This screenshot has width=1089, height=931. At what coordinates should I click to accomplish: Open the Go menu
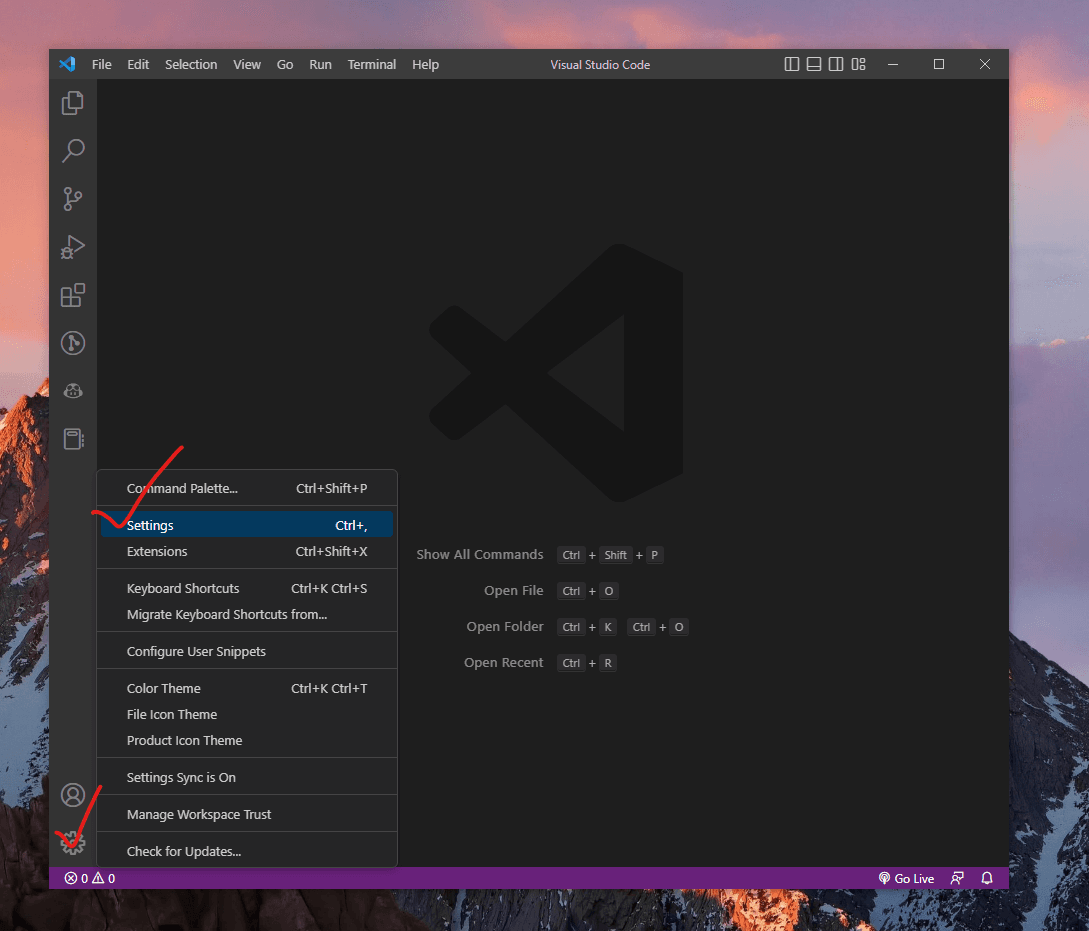(x=285, y=65)
